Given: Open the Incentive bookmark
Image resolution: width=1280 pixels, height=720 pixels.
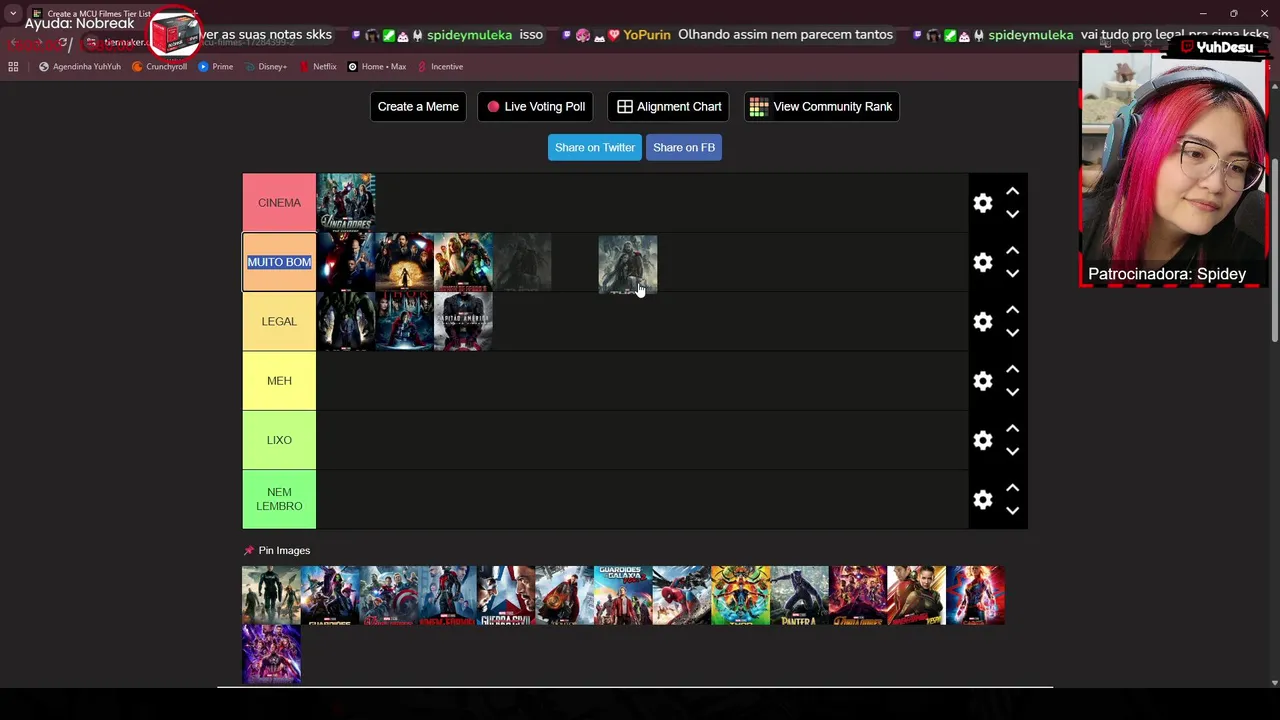Looking at the screenshot, I should tap(440, 67).
